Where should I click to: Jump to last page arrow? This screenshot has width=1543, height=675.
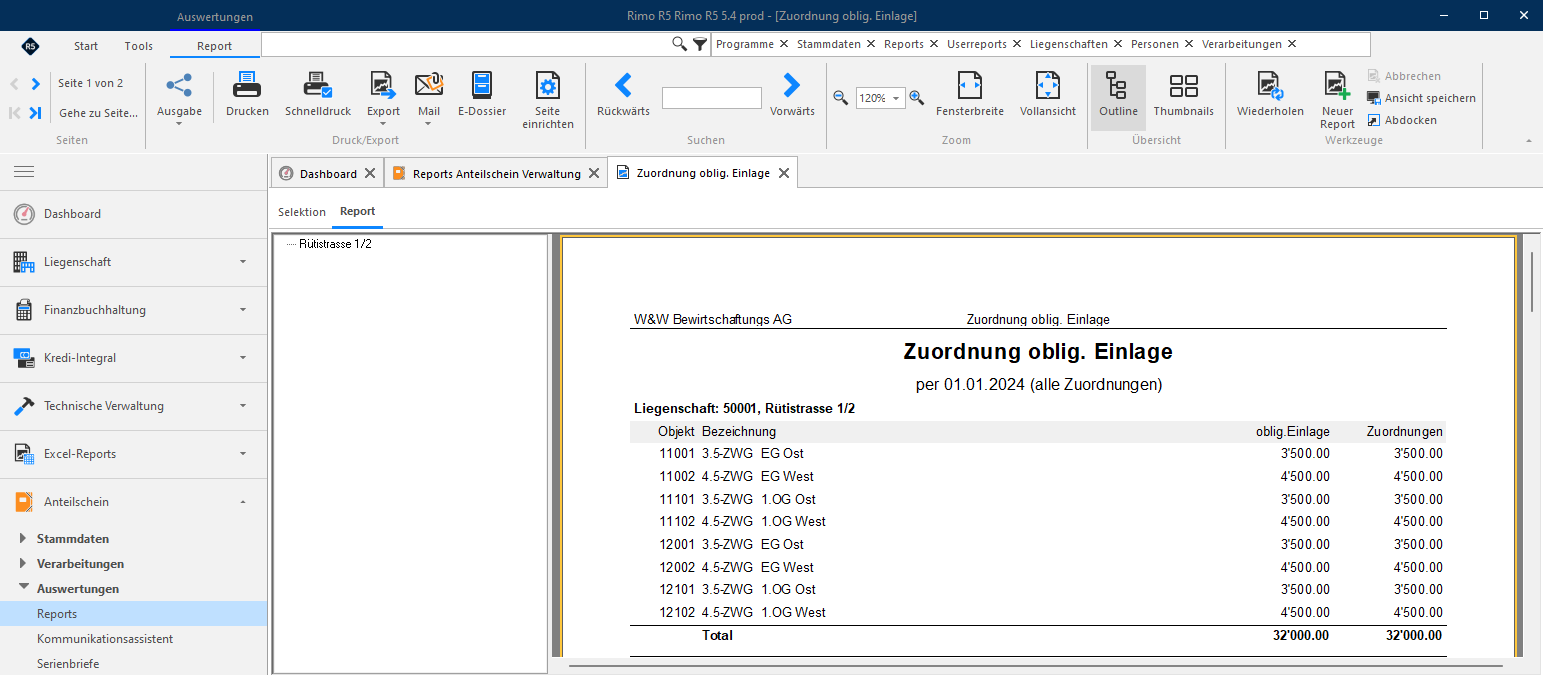pos(35,113)
